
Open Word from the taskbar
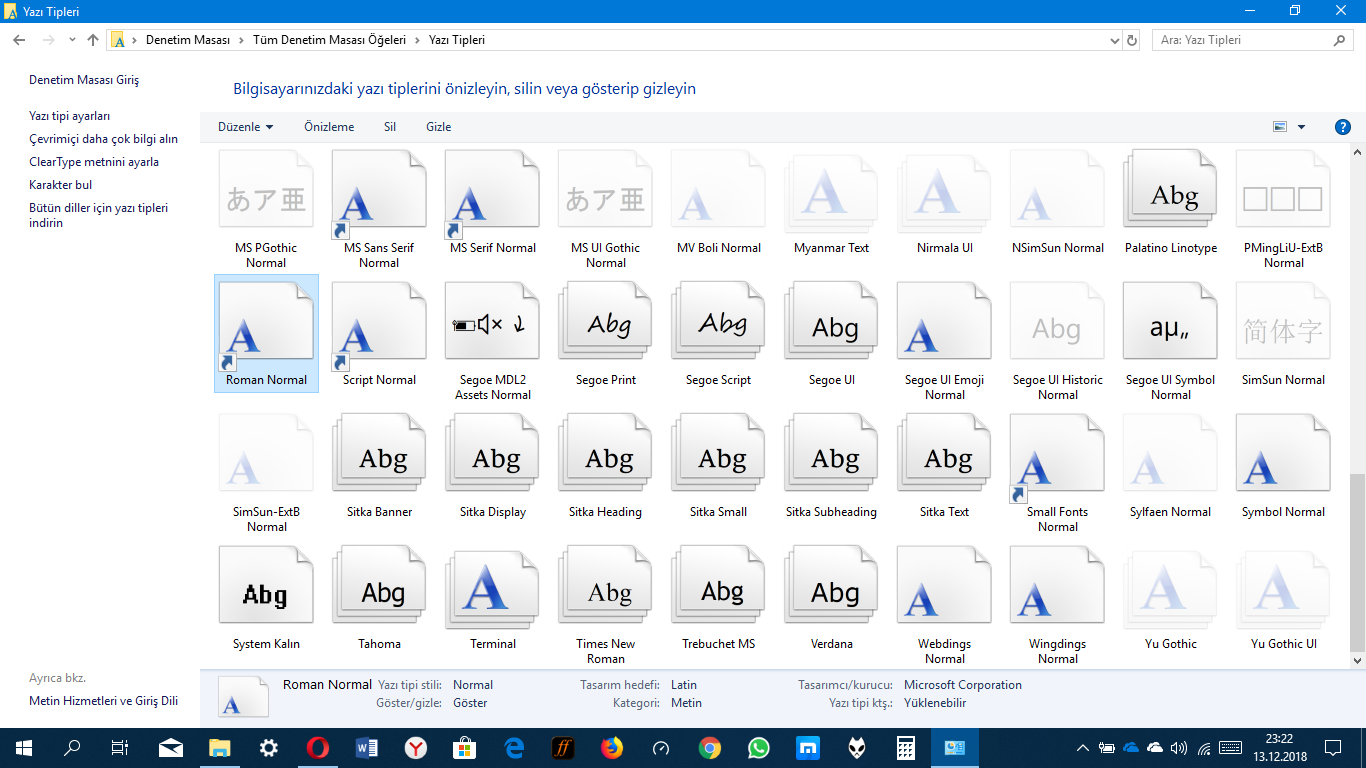click(367, 748)
